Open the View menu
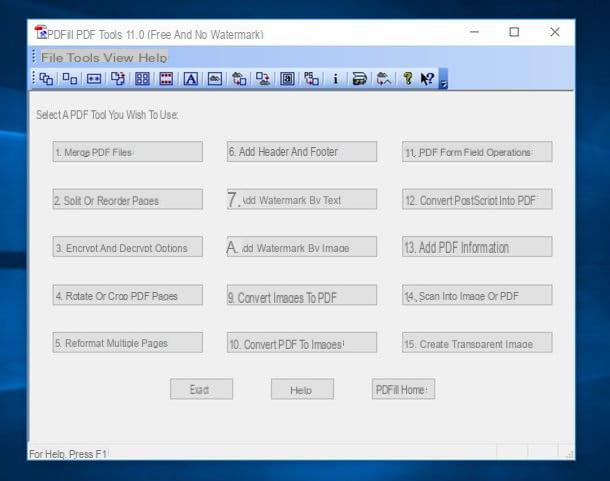 pyautogui.click(x=119, y=58)
